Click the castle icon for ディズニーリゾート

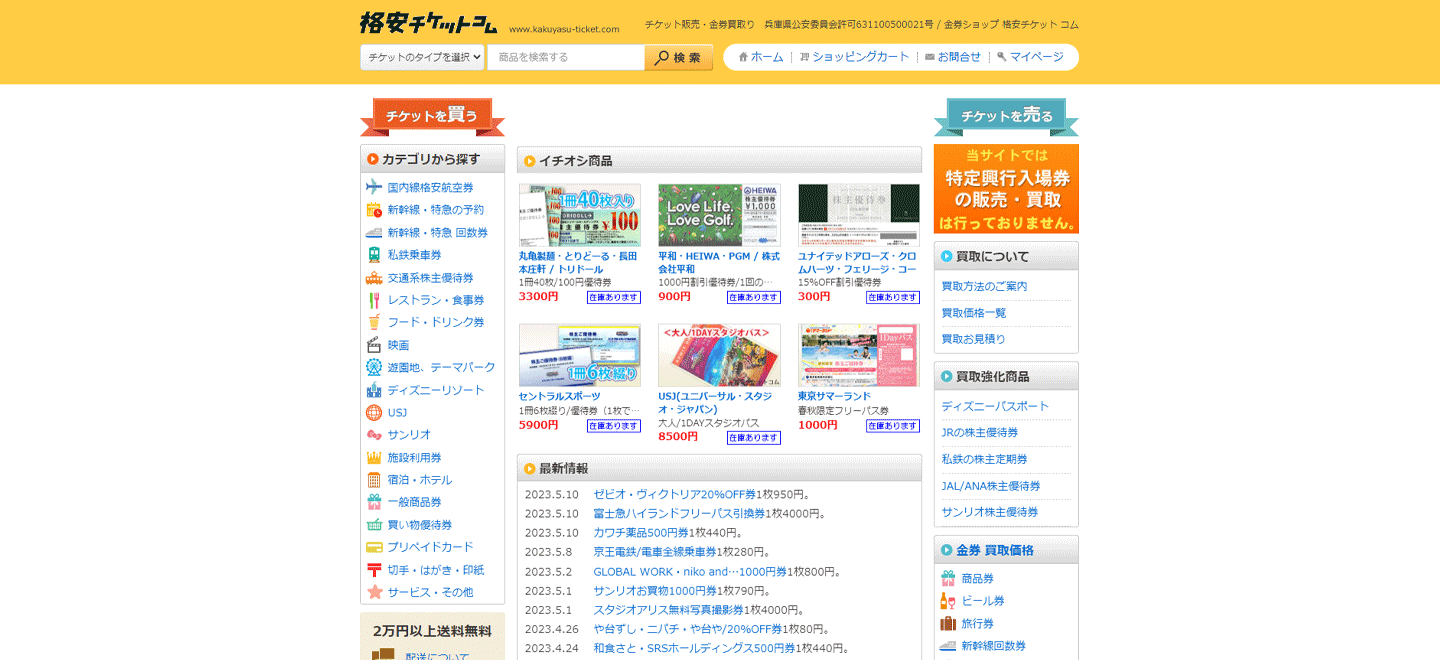coord(374,390)
